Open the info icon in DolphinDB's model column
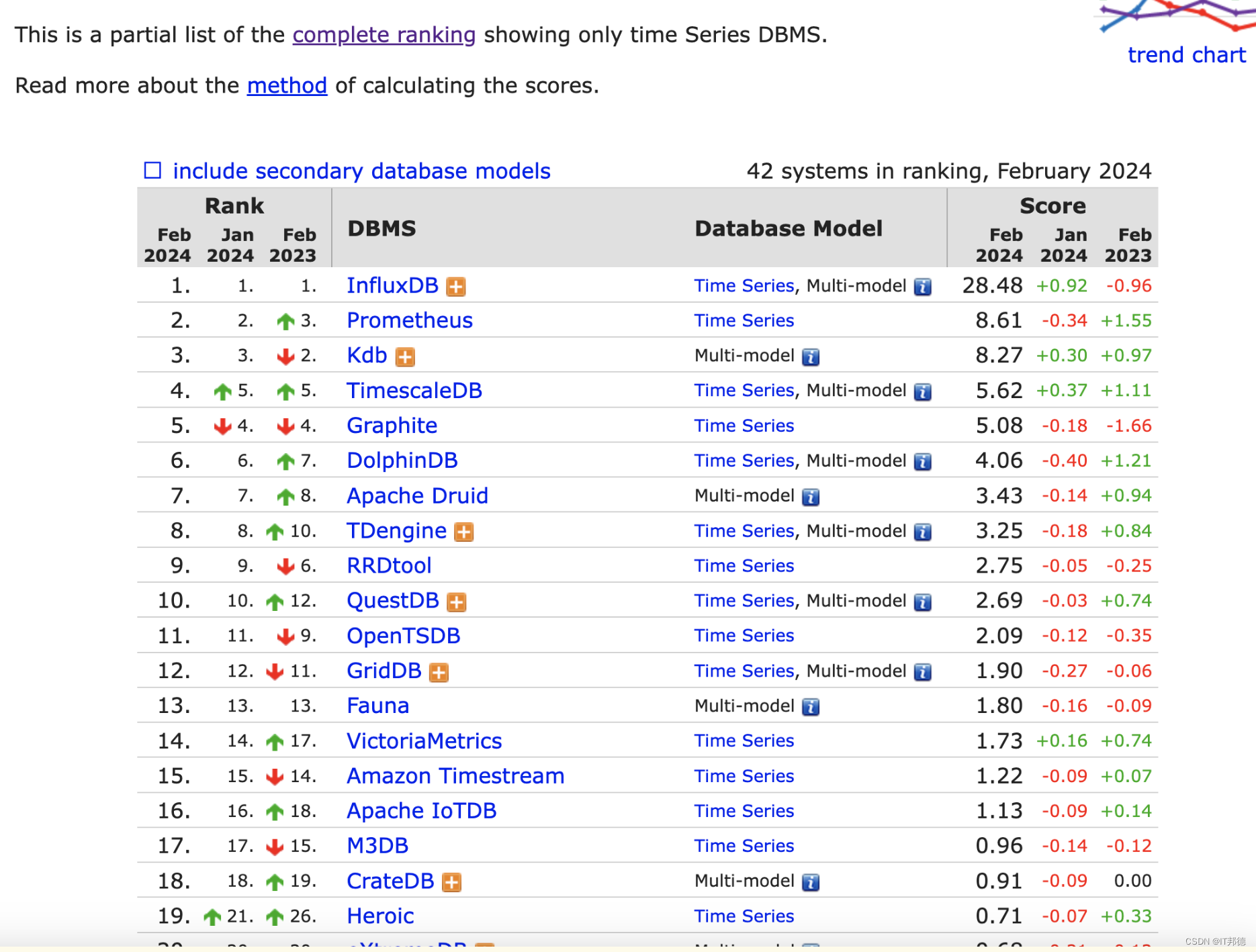 tap(923, 462)
